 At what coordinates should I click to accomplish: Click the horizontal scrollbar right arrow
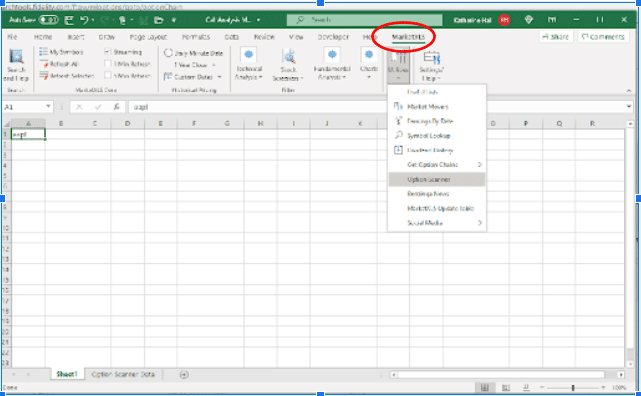[x=621, y=374]
